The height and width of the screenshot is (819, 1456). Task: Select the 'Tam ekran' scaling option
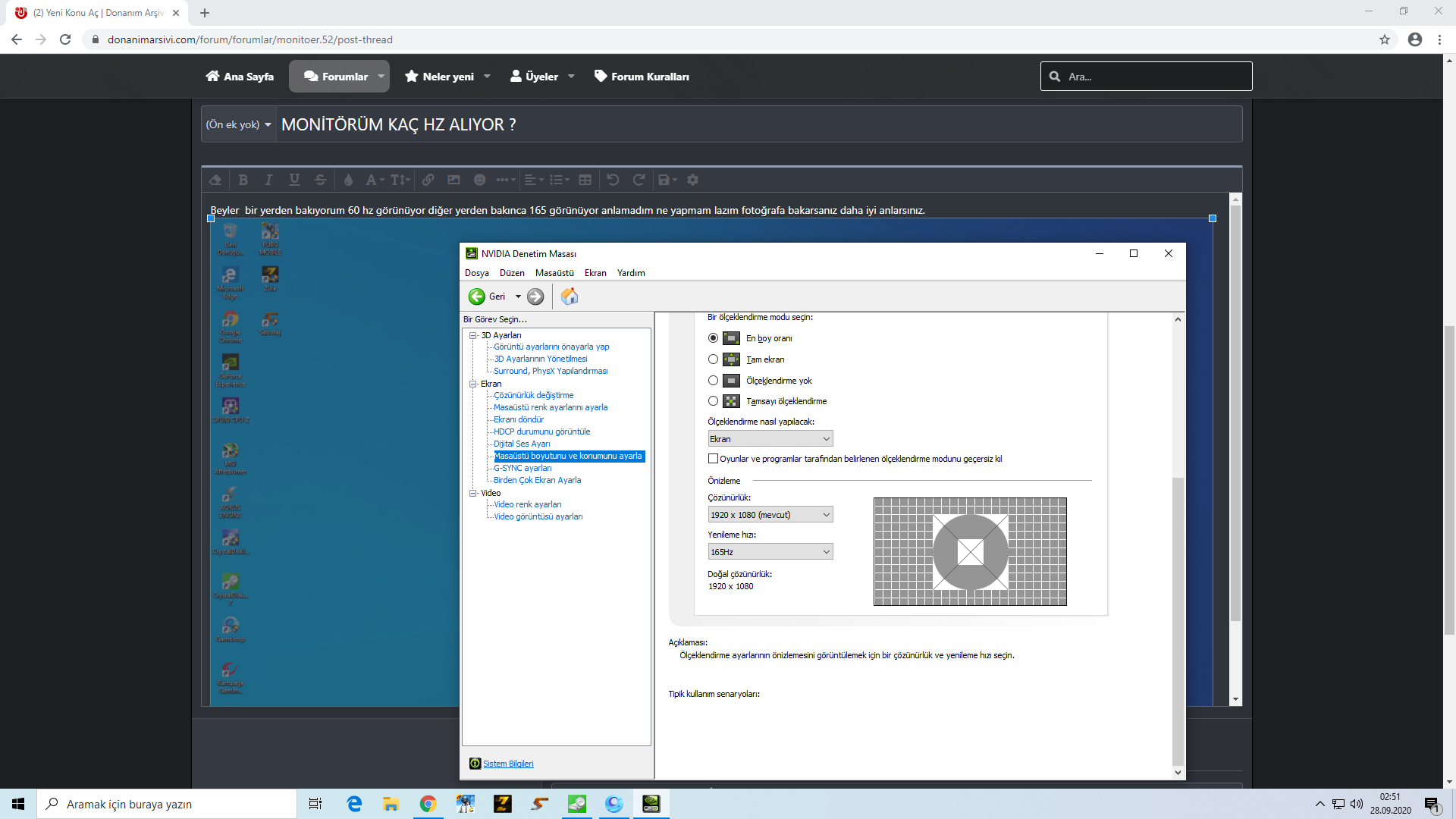click(713, 359)
